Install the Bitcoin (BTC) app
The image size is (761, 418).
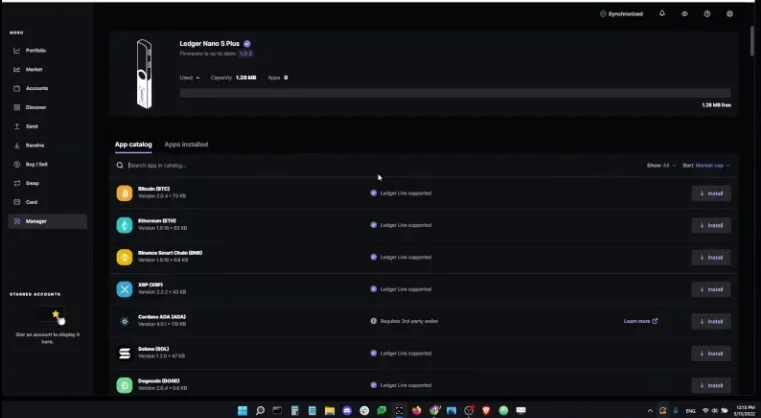(711, 193)
